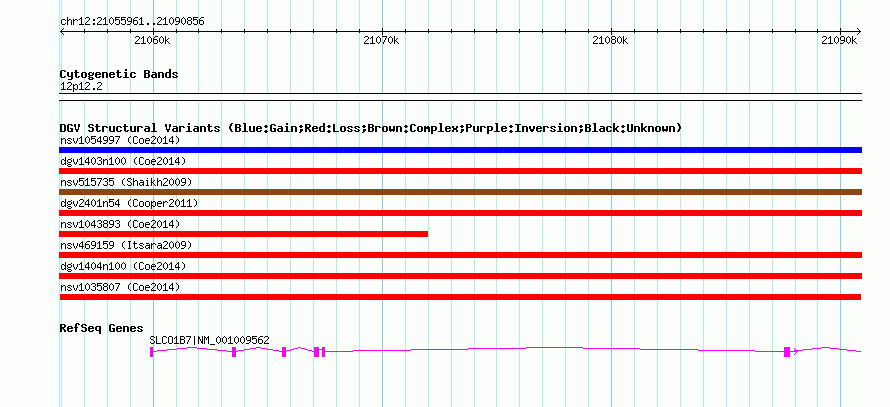This screenshot has width=890, height=407.
Task: Select the nsv1035807 (Coe2014) label
Action: (120, 287)
